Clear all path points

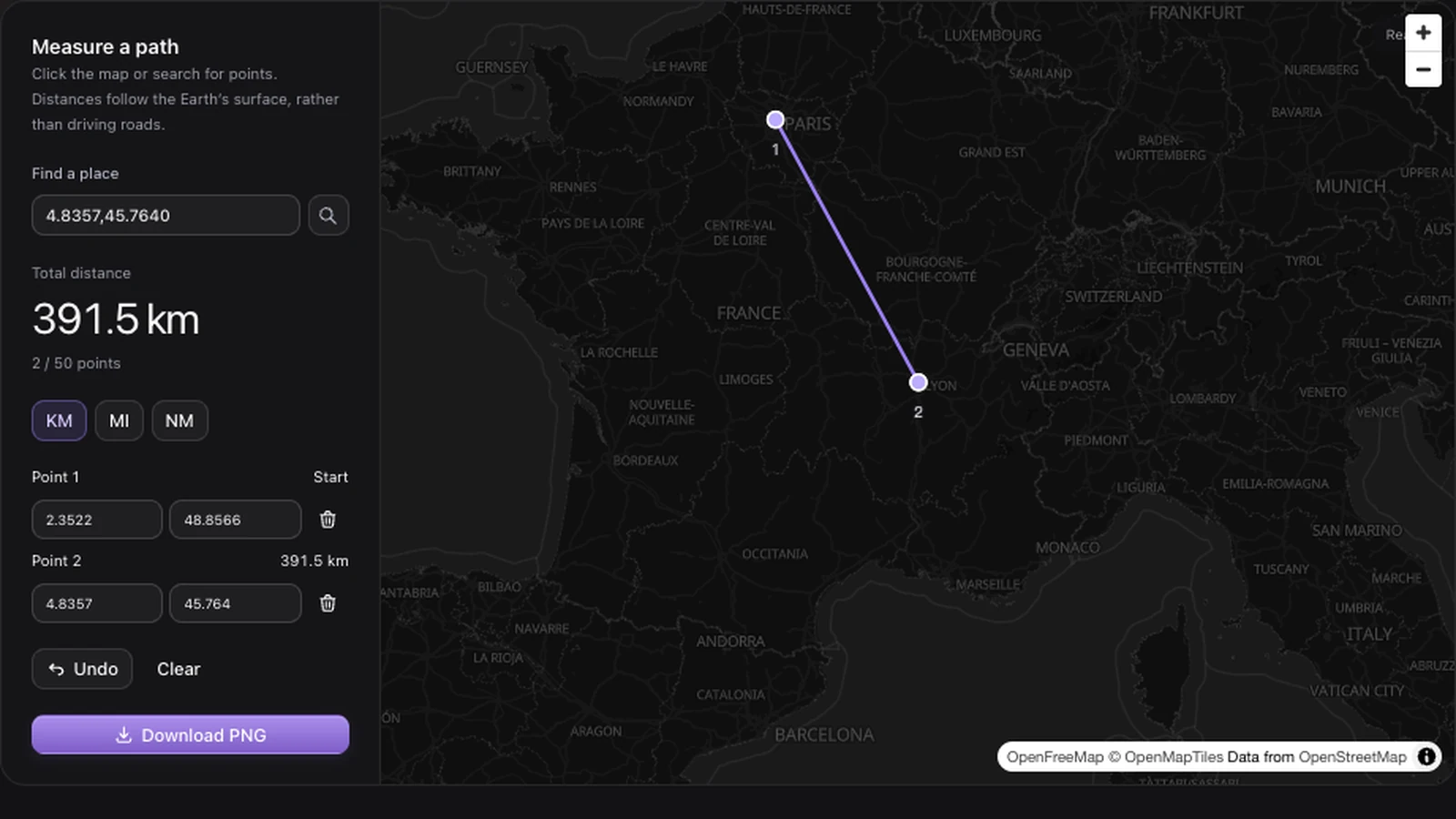click(178, 669)
